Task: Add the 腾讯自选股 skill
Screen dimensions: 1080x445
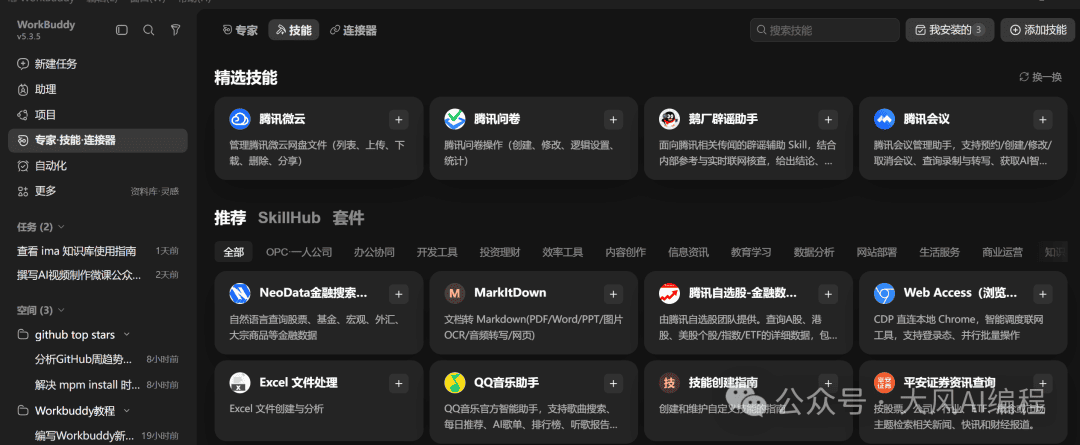Action: point(828,294)
